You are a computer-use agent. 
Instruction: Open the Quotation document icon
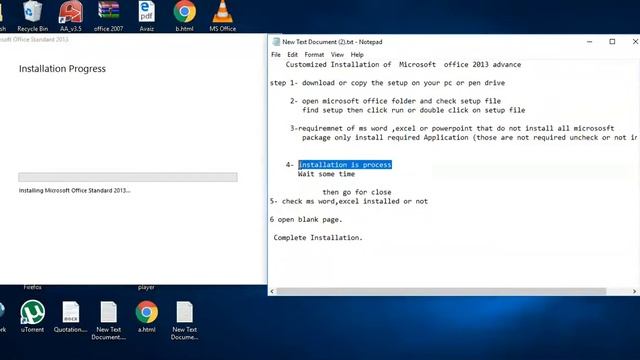70,316
